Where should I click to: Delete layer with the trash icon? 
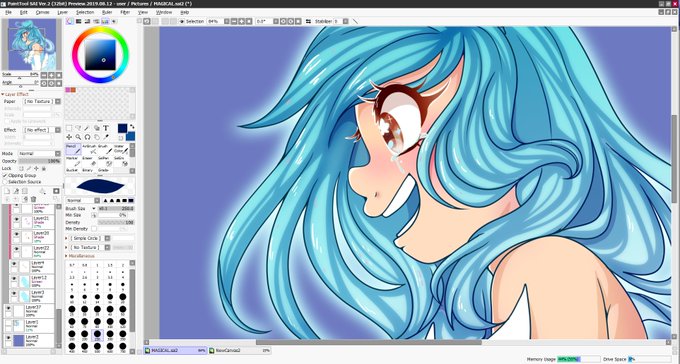(x=33, y=199)
